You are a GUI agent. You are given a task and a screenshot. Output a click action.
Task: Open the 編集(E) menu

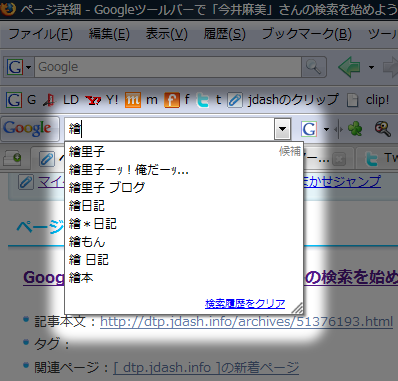coord(109,34)
